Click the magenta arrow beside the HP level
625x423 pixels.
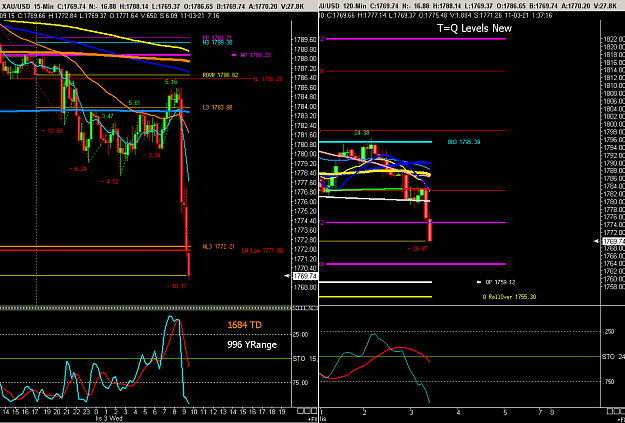(234, 55)
